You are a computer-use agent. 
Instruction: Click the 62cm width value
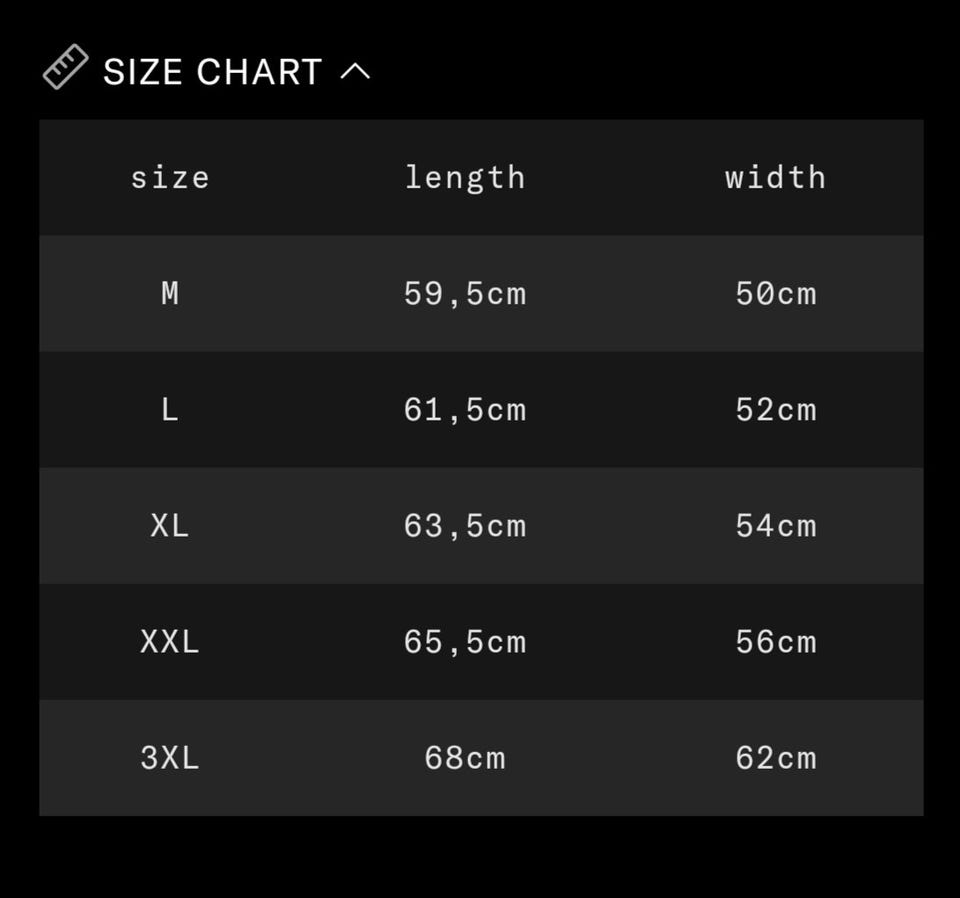click(776, 758)
